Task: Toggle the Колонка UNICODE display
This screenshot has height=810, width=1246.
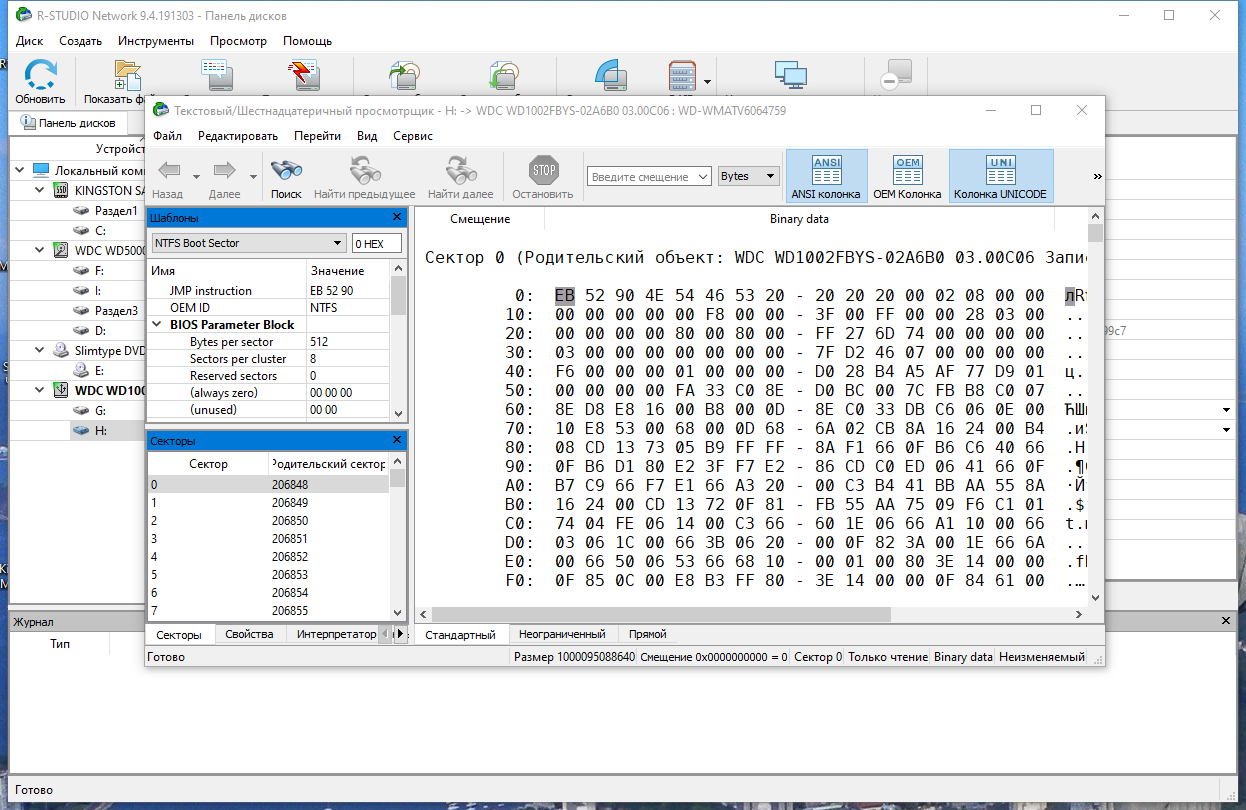Action: coord(1000,177)
